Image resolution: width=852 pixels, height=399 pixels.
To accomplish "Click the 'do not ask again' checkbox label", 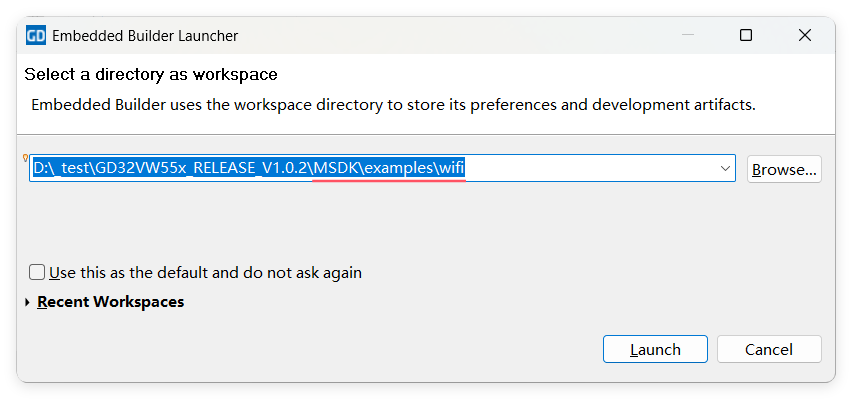I will (x=205, y=272).
